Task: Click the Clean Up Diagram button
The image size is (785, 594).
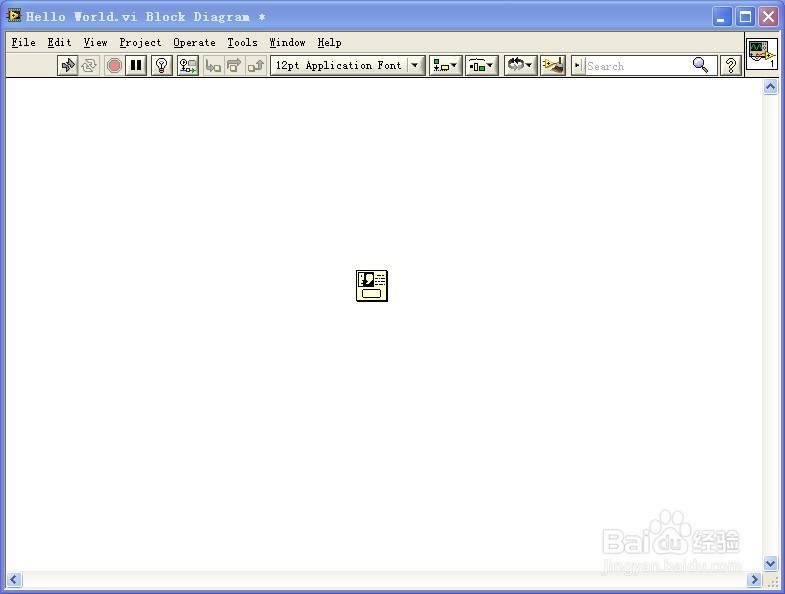Action: coord(553,66)
